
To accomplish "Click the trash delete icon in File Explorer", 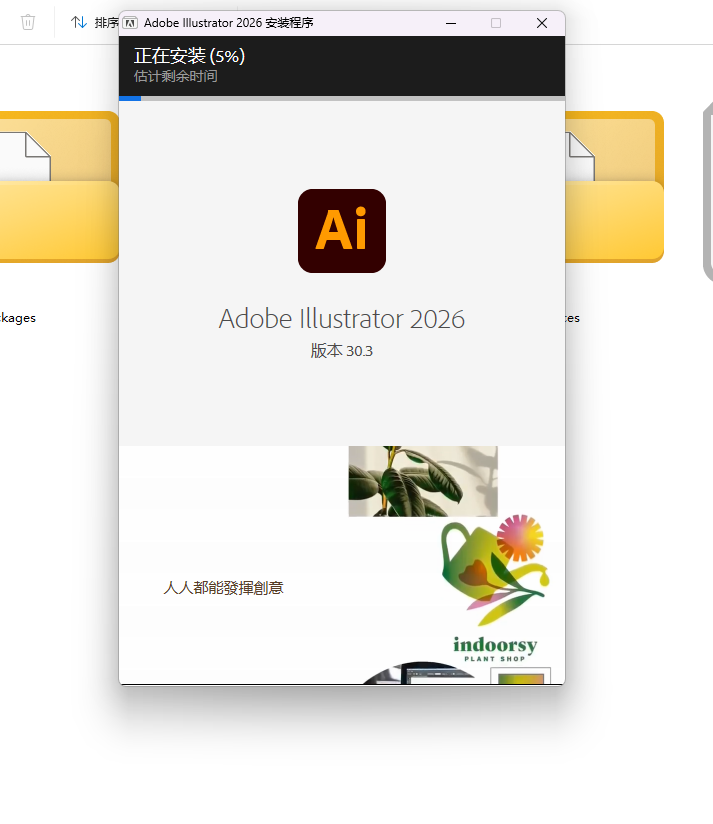I will click(x=28, y=22).
